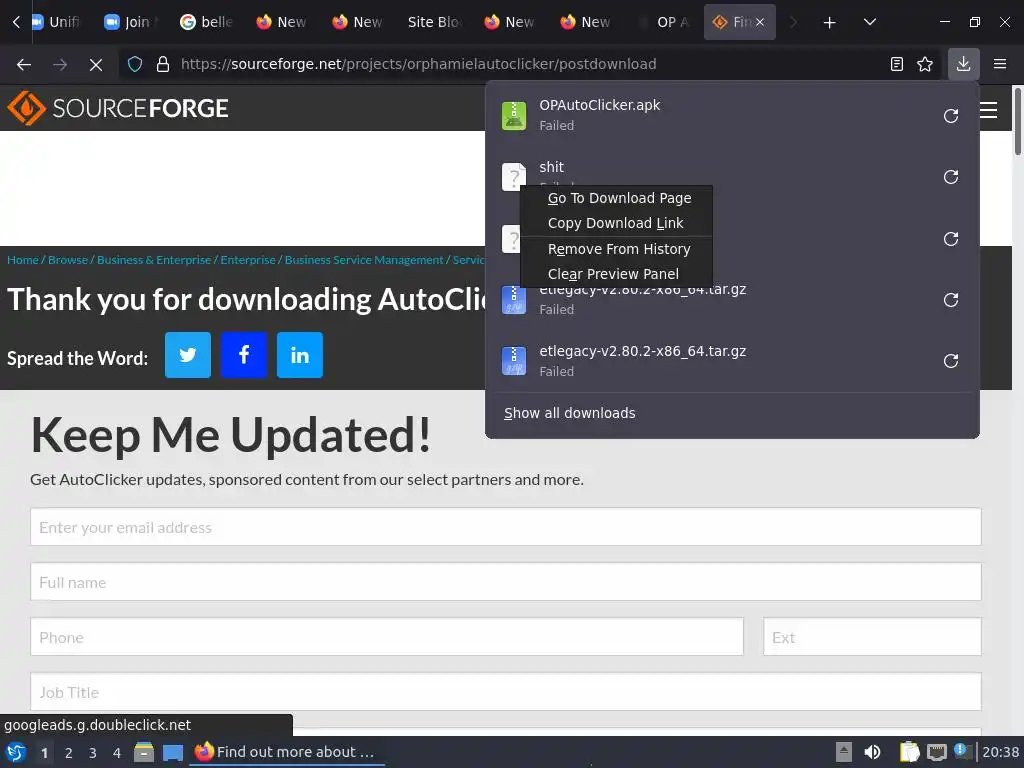
Task: Select Go To Download Page
Action: click(x=619, y=198)
